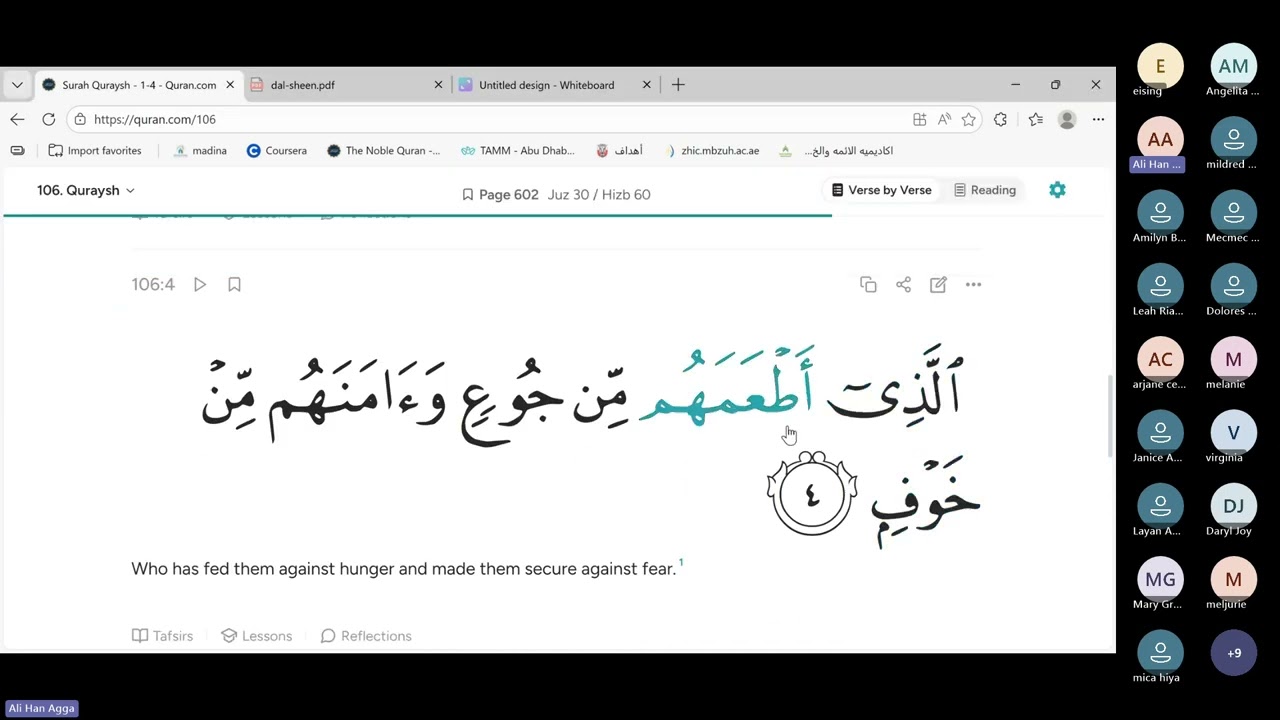Click page vertical scrollbar

(x=1110, y=415)
